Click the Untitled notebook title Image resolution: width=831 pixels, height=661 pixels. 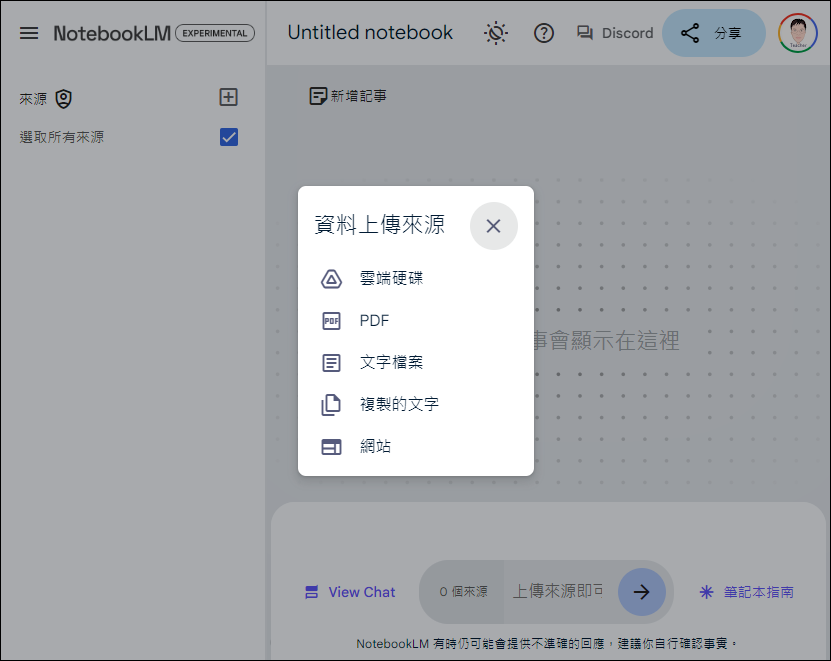click(x=370, y=32)
